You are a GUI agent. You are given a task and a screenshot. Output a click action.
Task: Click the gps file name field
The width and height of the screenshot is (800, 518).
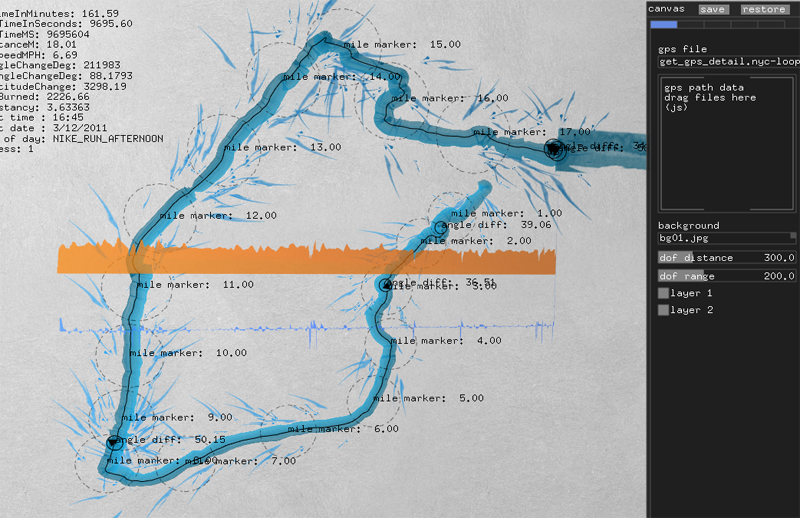pyautogui.click(x=725, y=62)
